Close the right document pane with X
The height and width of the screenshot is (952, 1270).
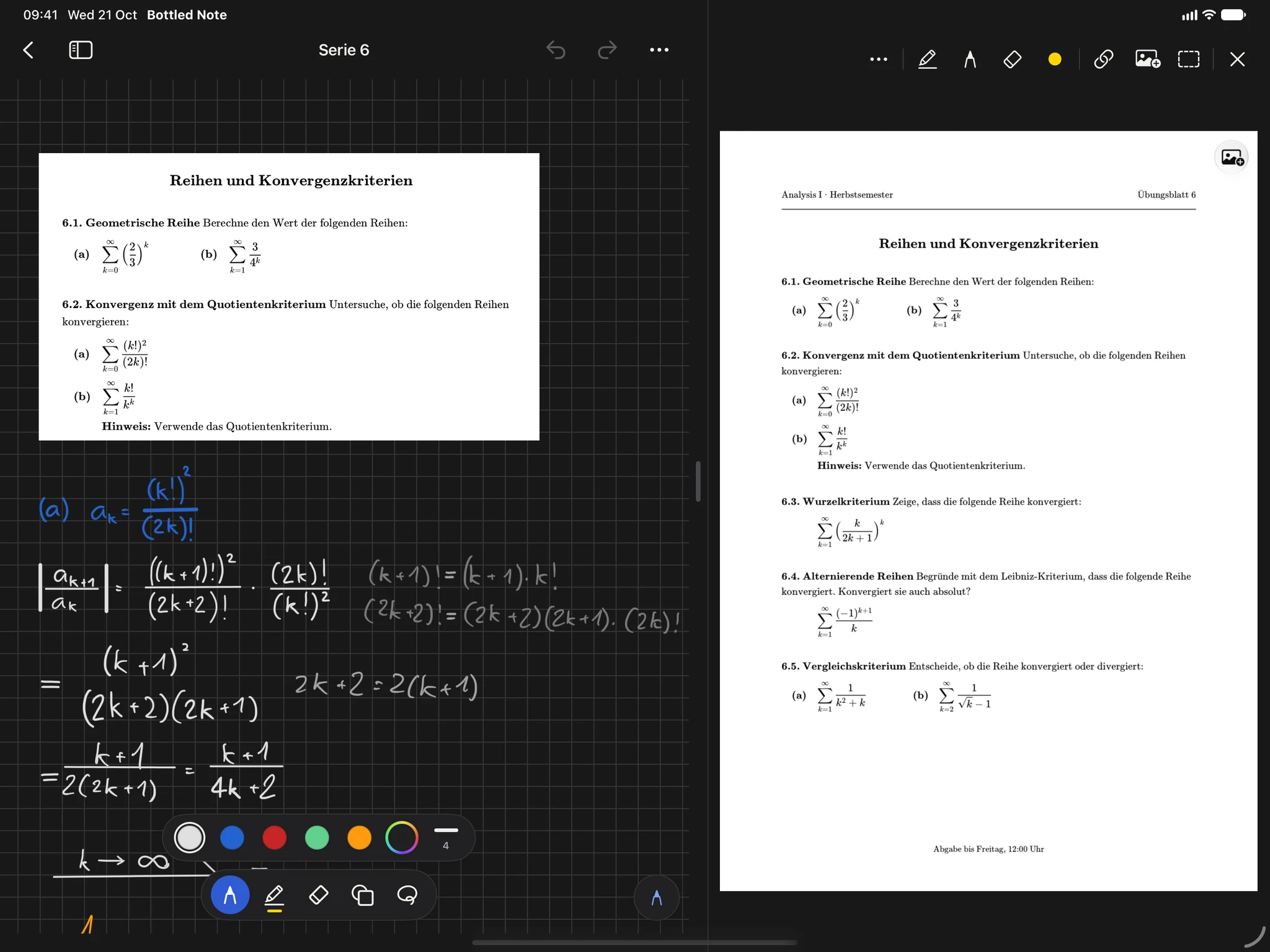point(1237,59)
